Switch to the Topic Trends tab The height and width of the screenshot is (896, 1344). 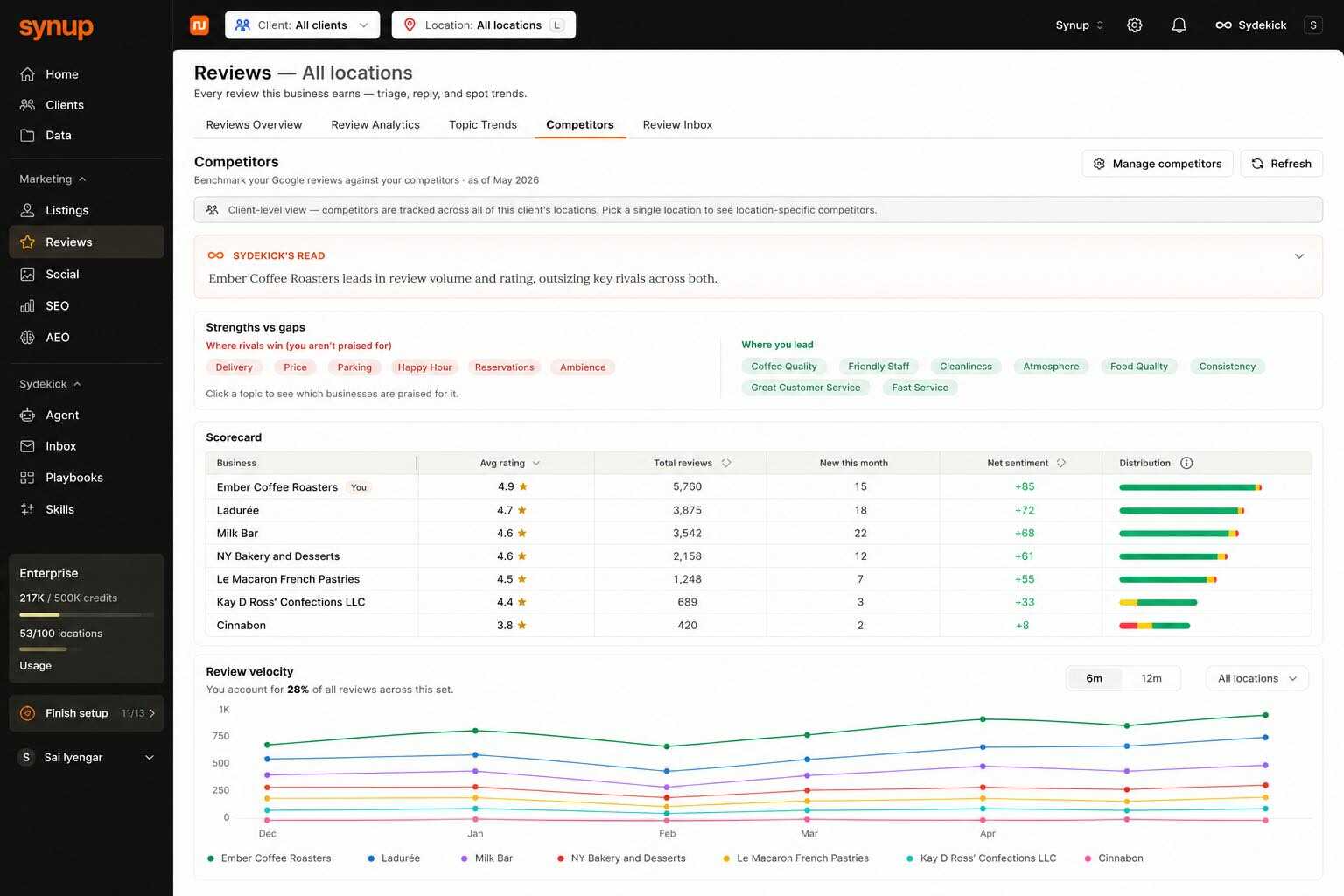point(483,124)
